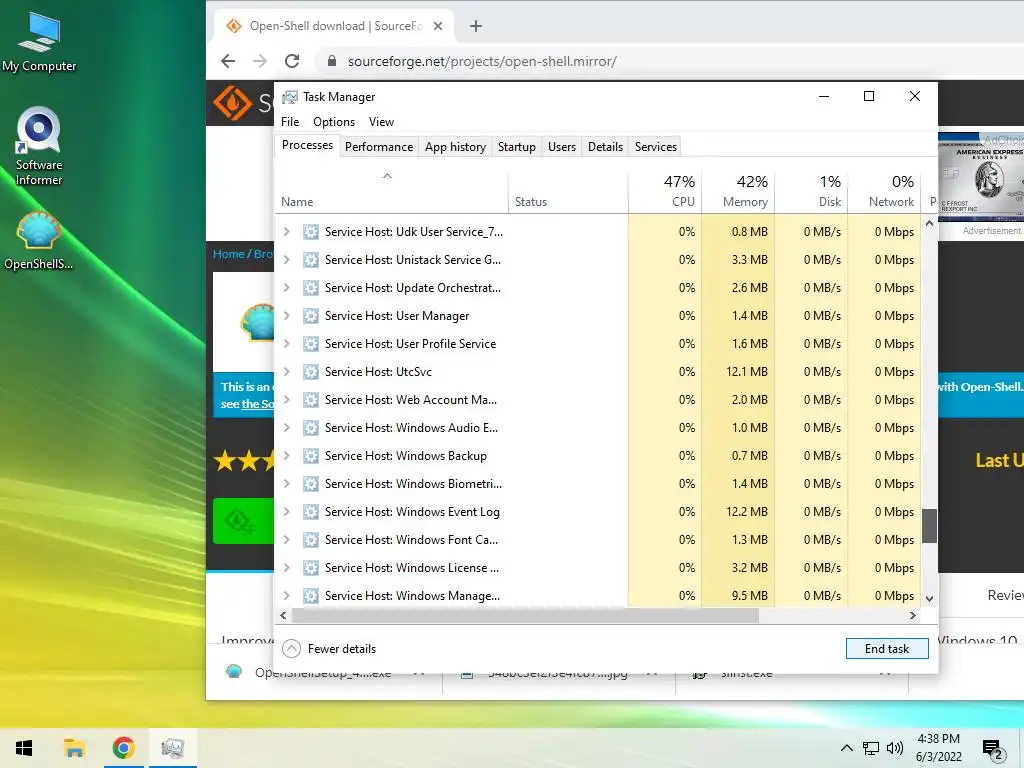Open the Options menu
Screen dimensions: 1024x768
tap(334, 122)
